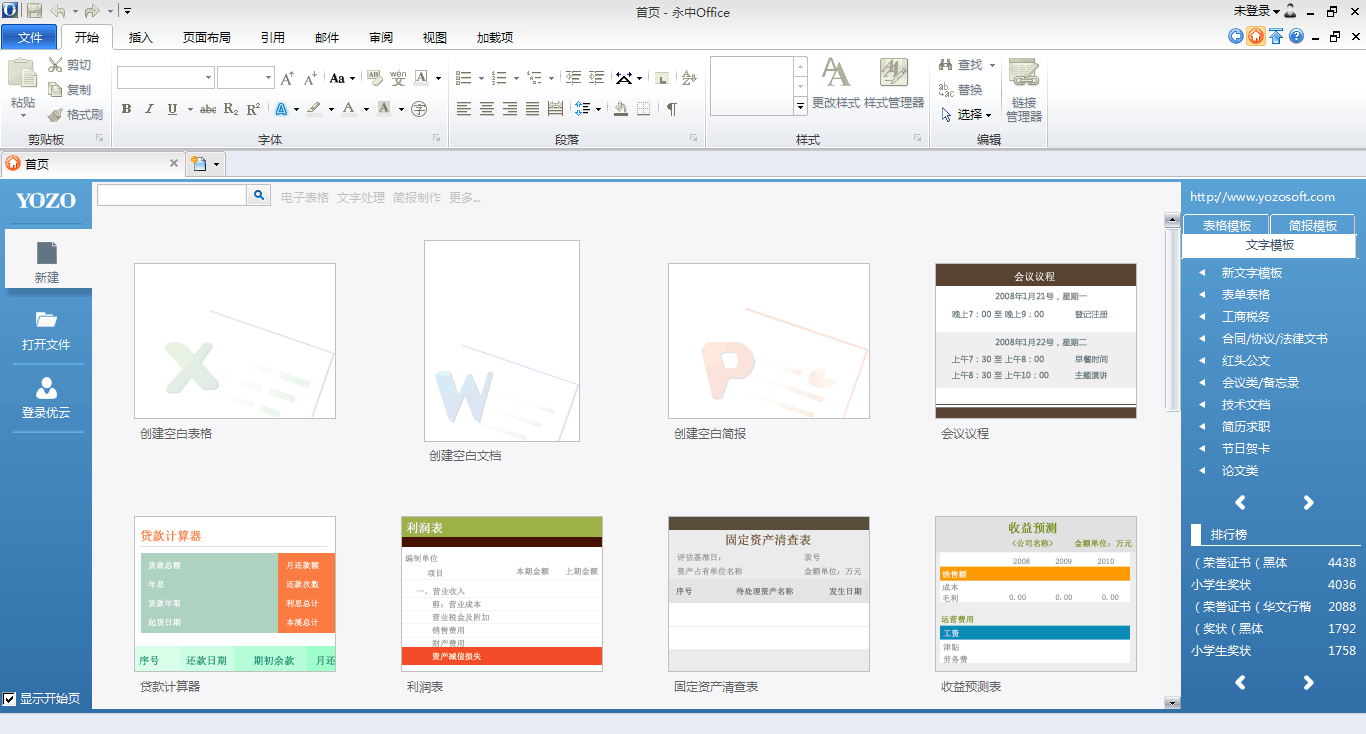The height and width of the screenshot is (734, 1366).
Task: Click the blue back arrow icon
Action: point(1235,37)
